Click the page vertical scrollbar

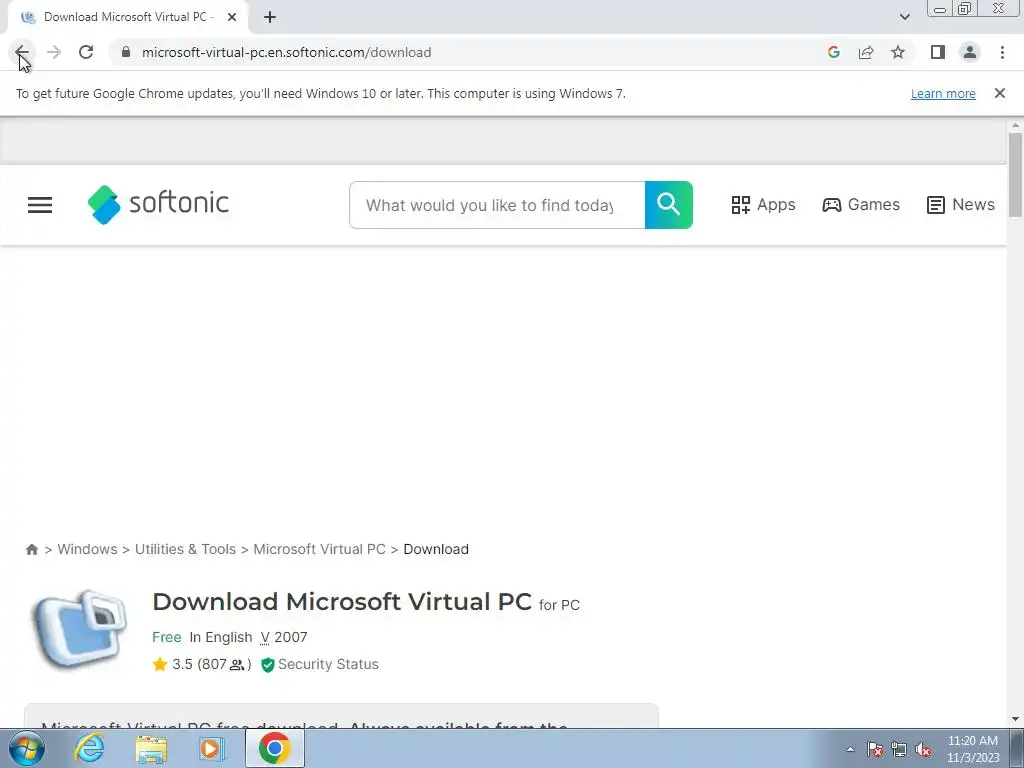tap(1015, 174)
